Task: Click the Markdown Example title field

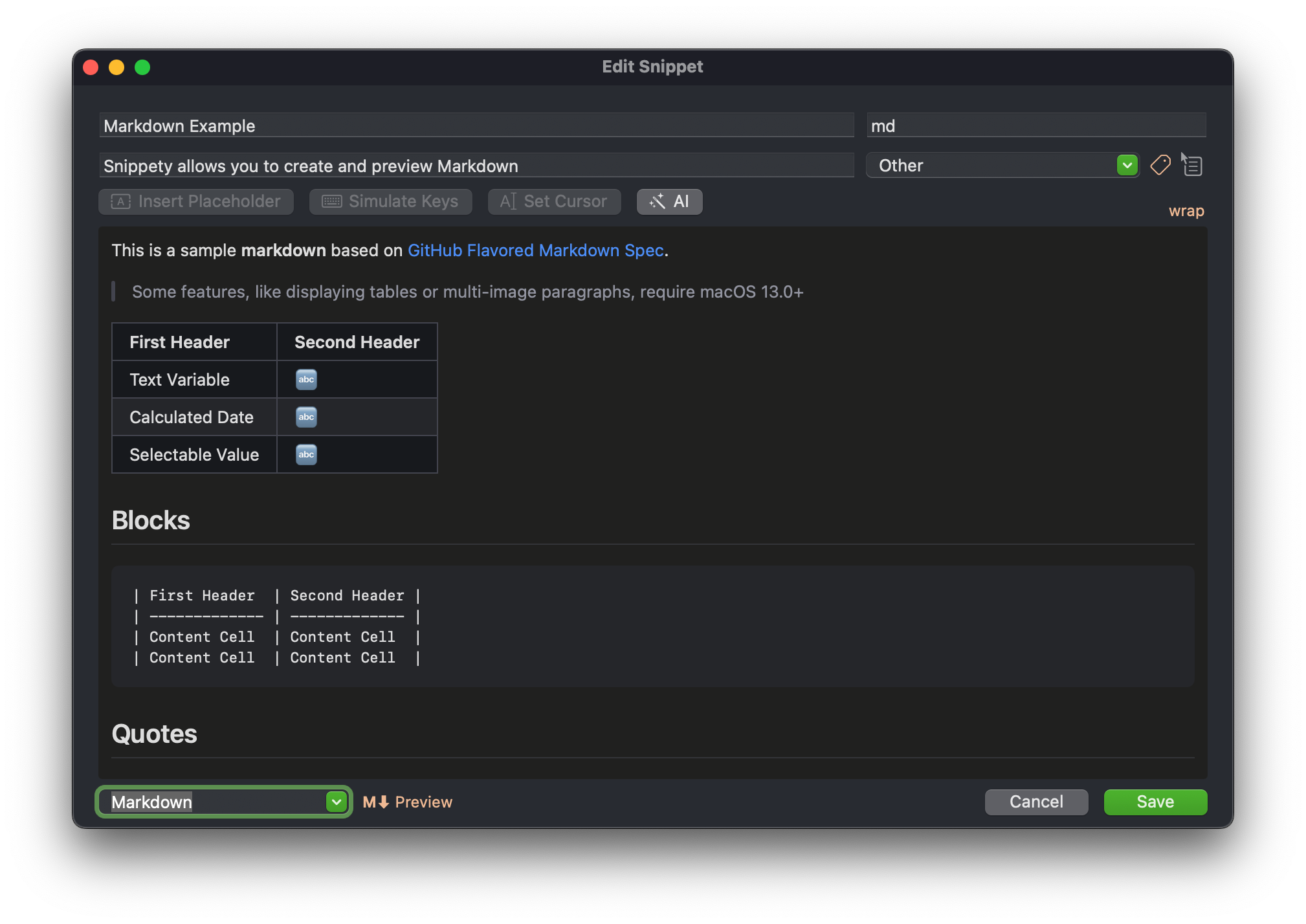Action: [x=476, y=126]
